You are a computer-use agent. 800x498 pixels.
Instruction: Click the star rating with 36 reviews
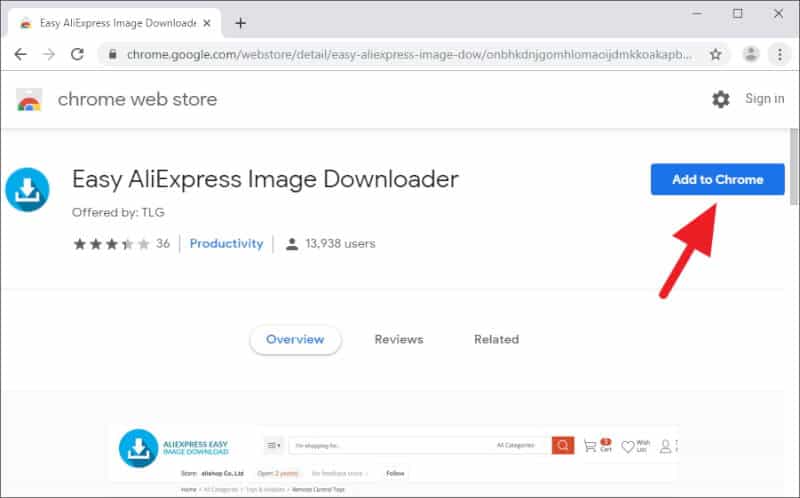(121, 244)
